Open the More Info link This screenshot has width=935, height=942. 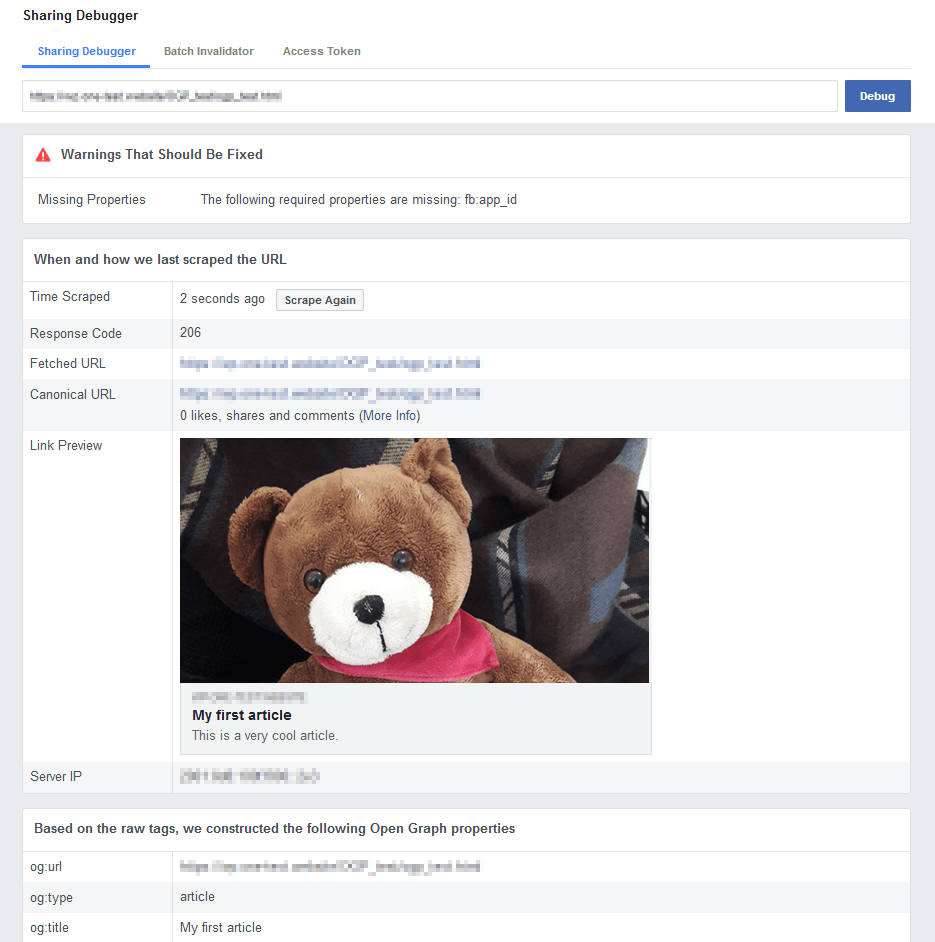pyautogui.click(x=389, y=415)
